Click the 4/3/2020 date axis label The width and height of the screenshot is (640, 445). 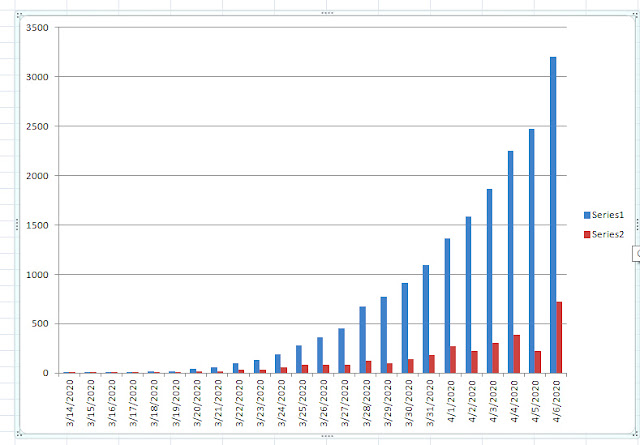(x=493, y=401)
